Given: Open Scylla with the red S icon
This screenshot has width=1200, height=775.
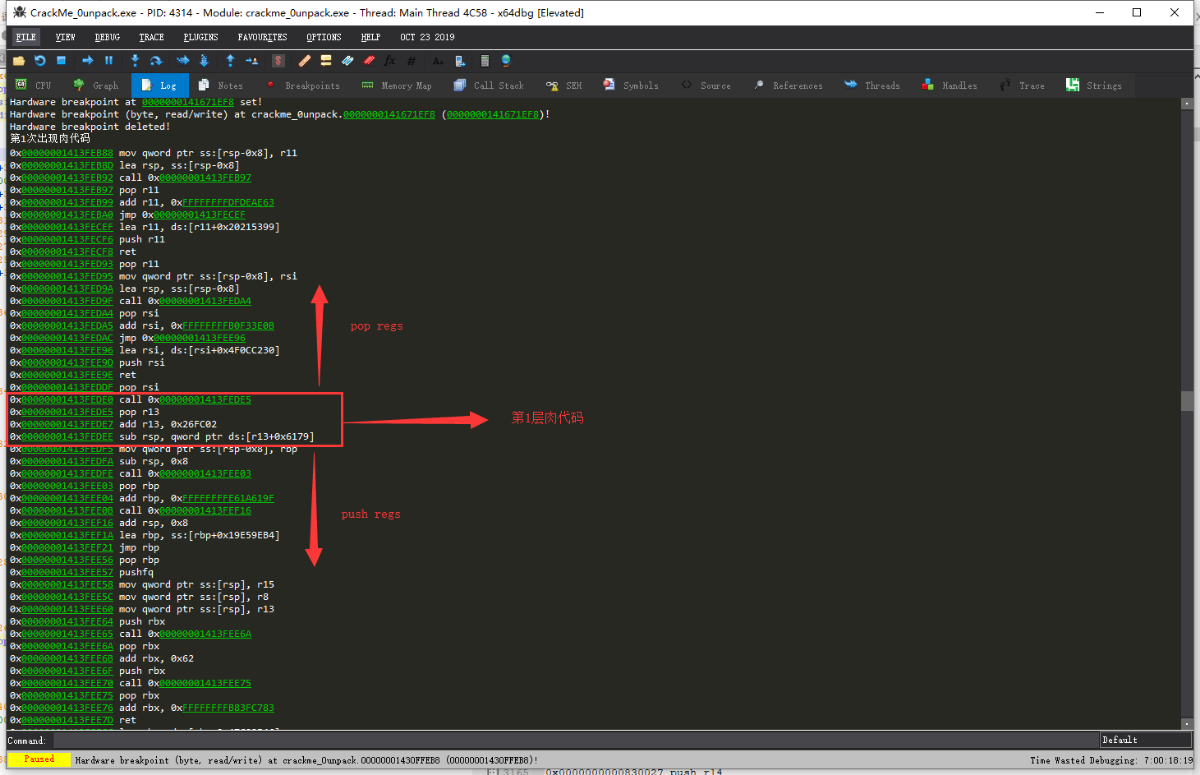Looking at the screenshot, I should pos(279,61).
